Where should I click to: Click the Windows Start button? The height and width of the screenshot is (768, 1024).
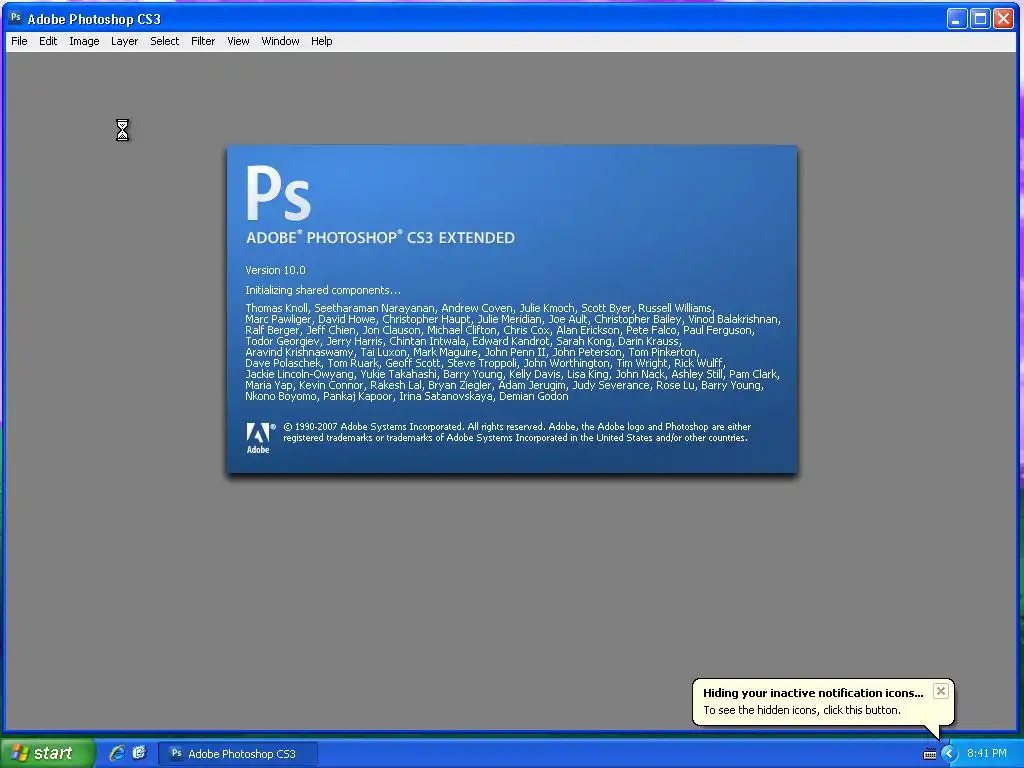[47, 753]
